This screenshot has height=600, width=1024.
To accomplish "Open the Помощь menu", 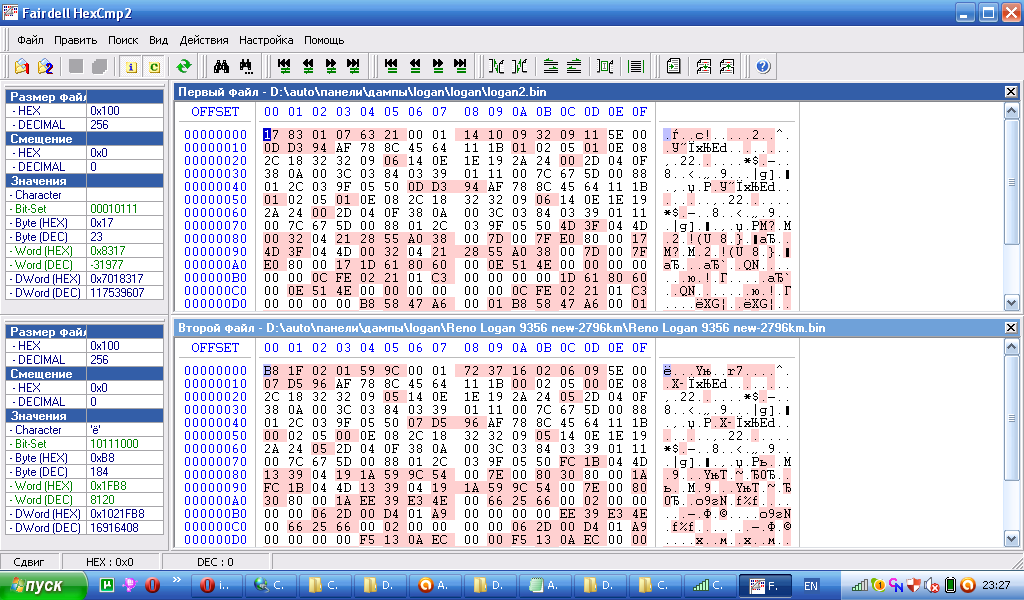I will [x=324, y=40].
